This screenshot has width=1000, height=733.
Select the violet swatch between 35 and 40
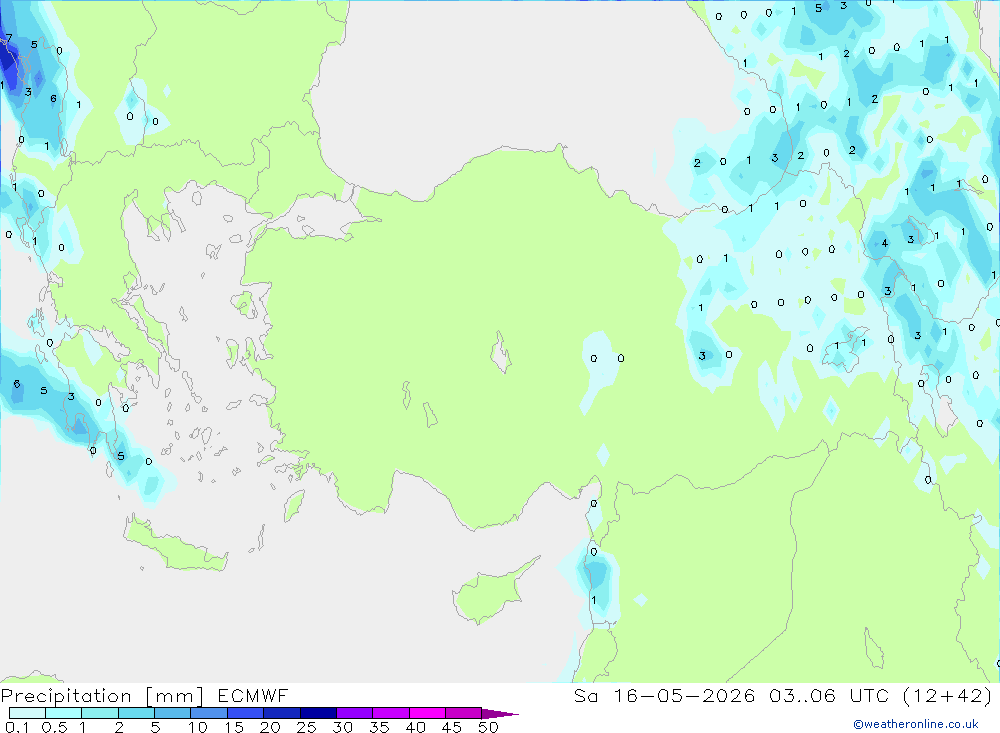coord(390,713)
